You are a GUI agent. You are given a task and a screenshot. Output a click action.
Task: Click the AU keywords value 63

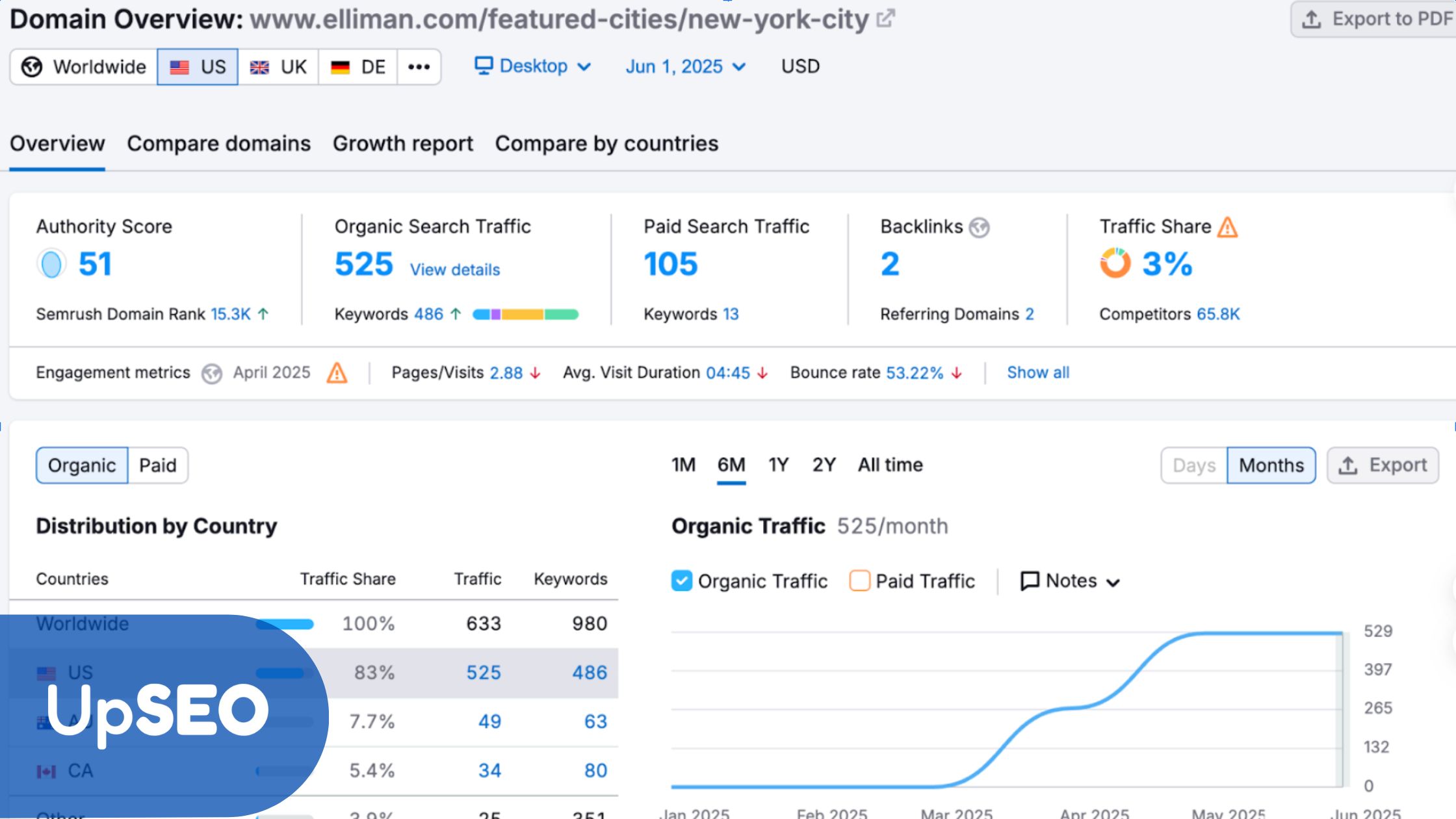[x=595, y=721]
